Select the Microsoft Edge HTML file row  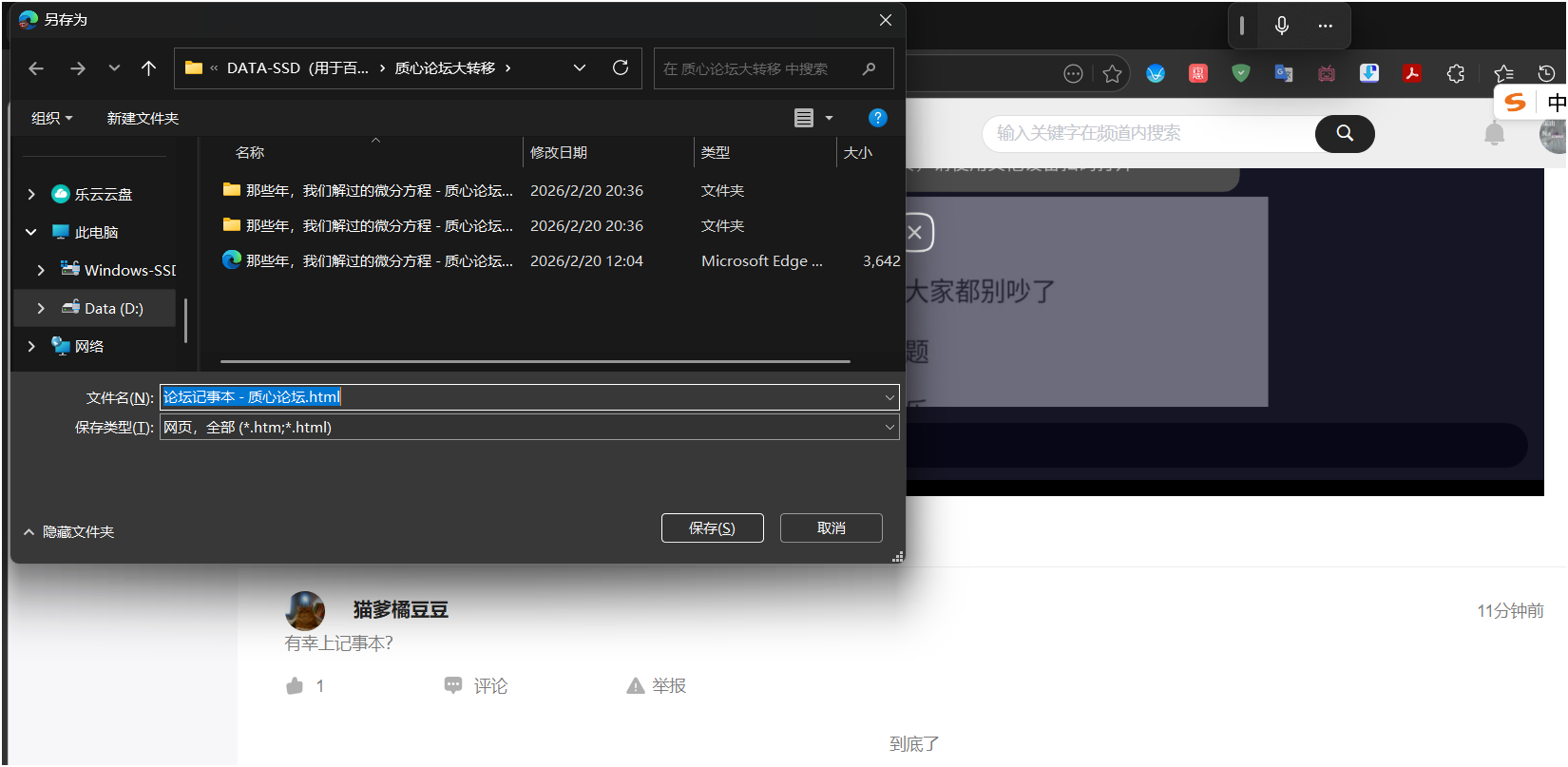point(561,260)
